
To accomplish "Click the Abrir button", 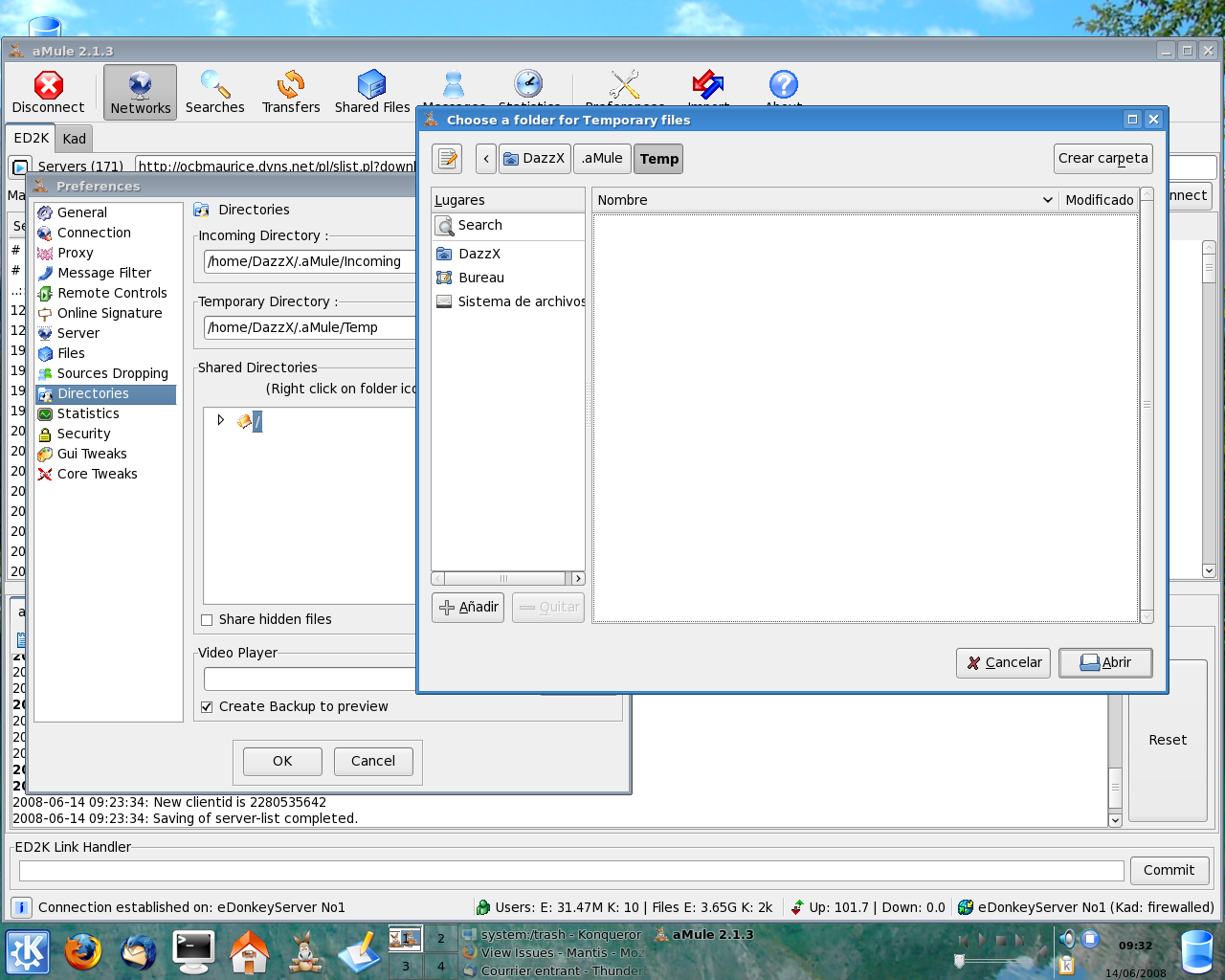I will (1104, 662).
